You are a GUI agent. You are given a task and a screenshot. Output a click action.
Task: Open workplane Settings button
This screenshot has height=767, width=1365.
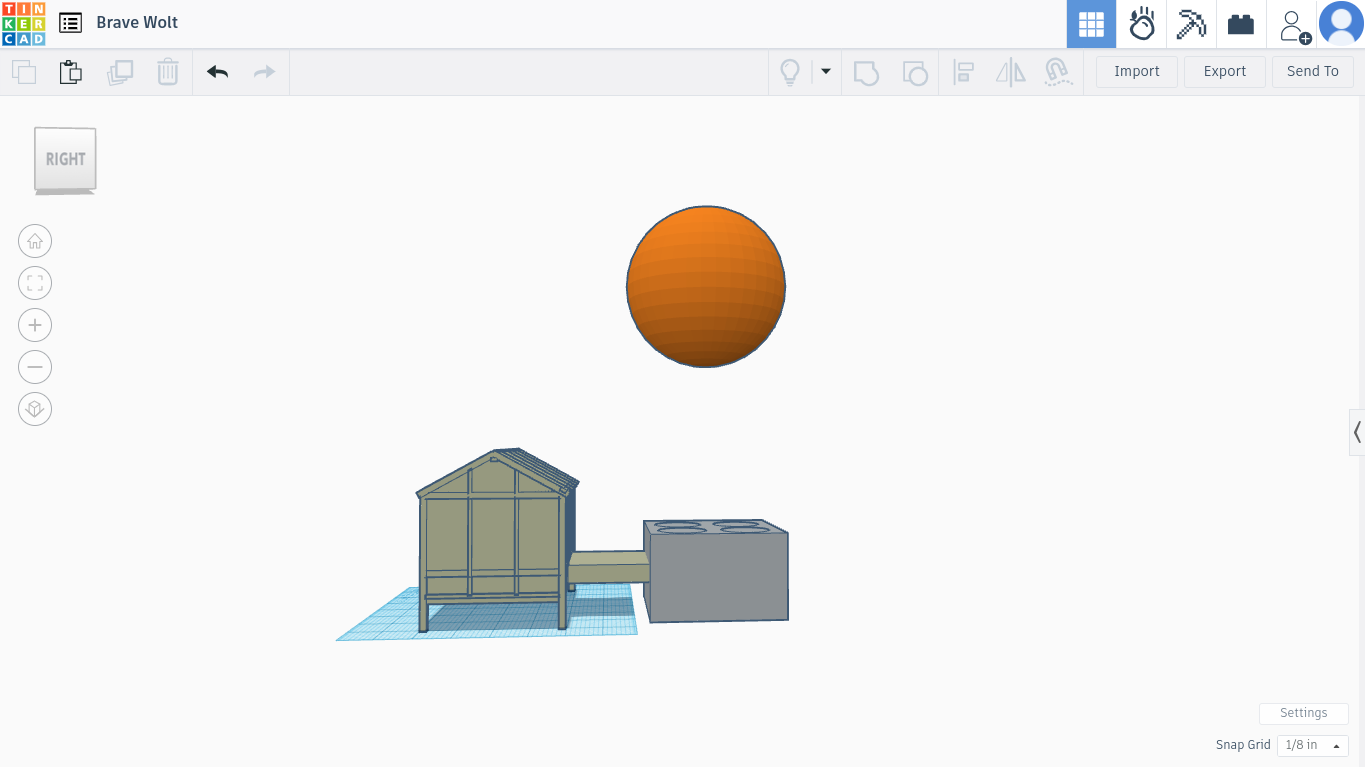[1304, 713]
